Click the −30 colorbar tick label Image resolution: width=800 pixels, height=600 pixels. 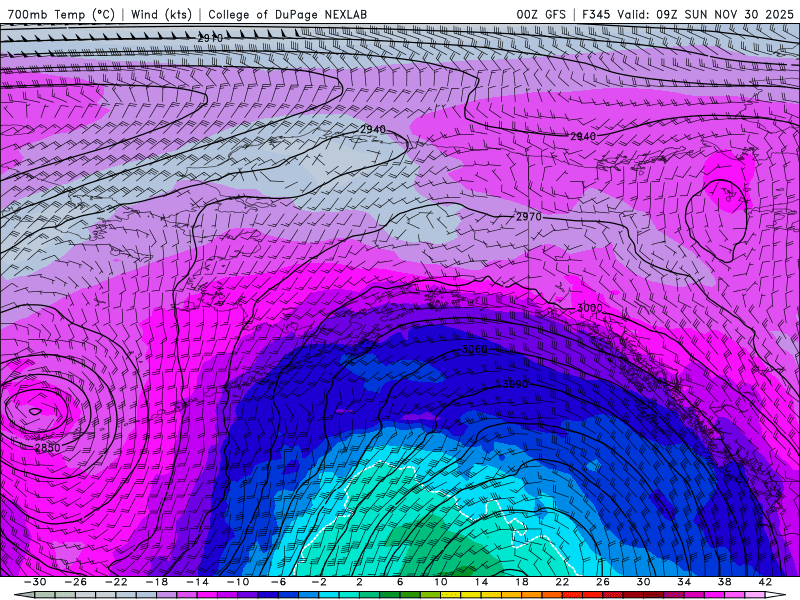point(35,582)
